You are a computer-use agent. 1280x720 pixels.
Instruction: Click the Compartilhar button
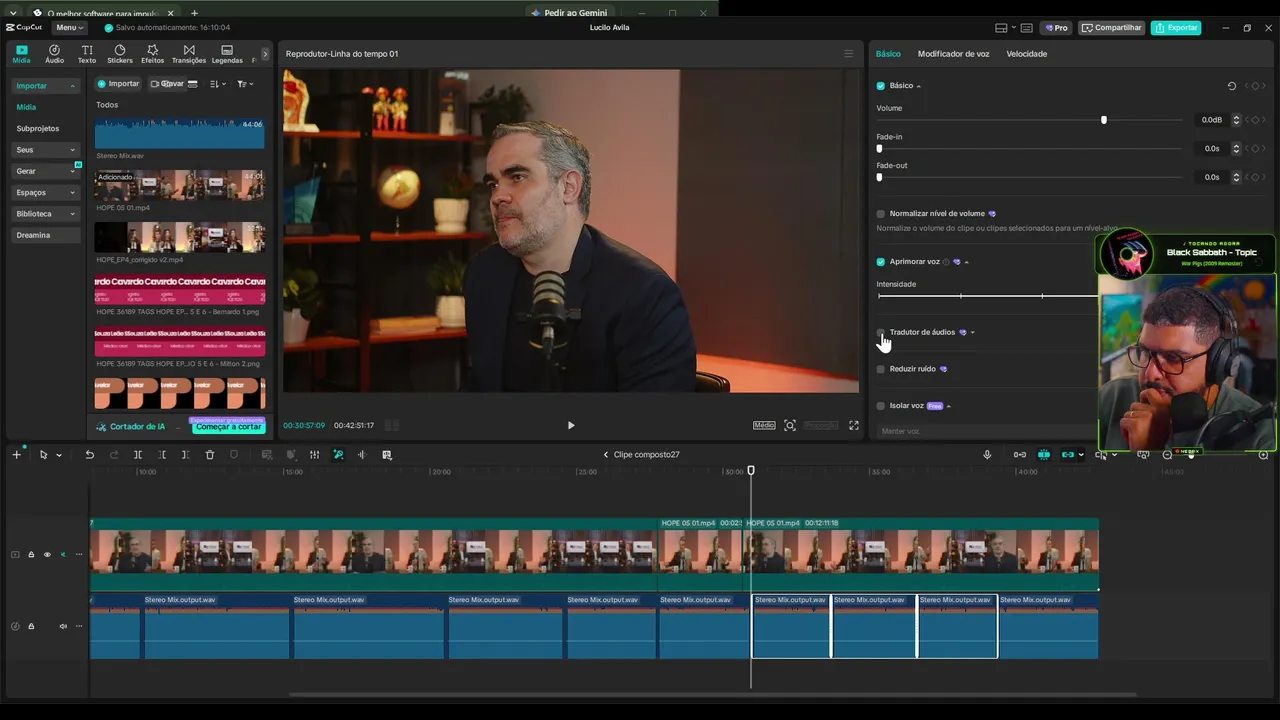[x=1111, y=28]
